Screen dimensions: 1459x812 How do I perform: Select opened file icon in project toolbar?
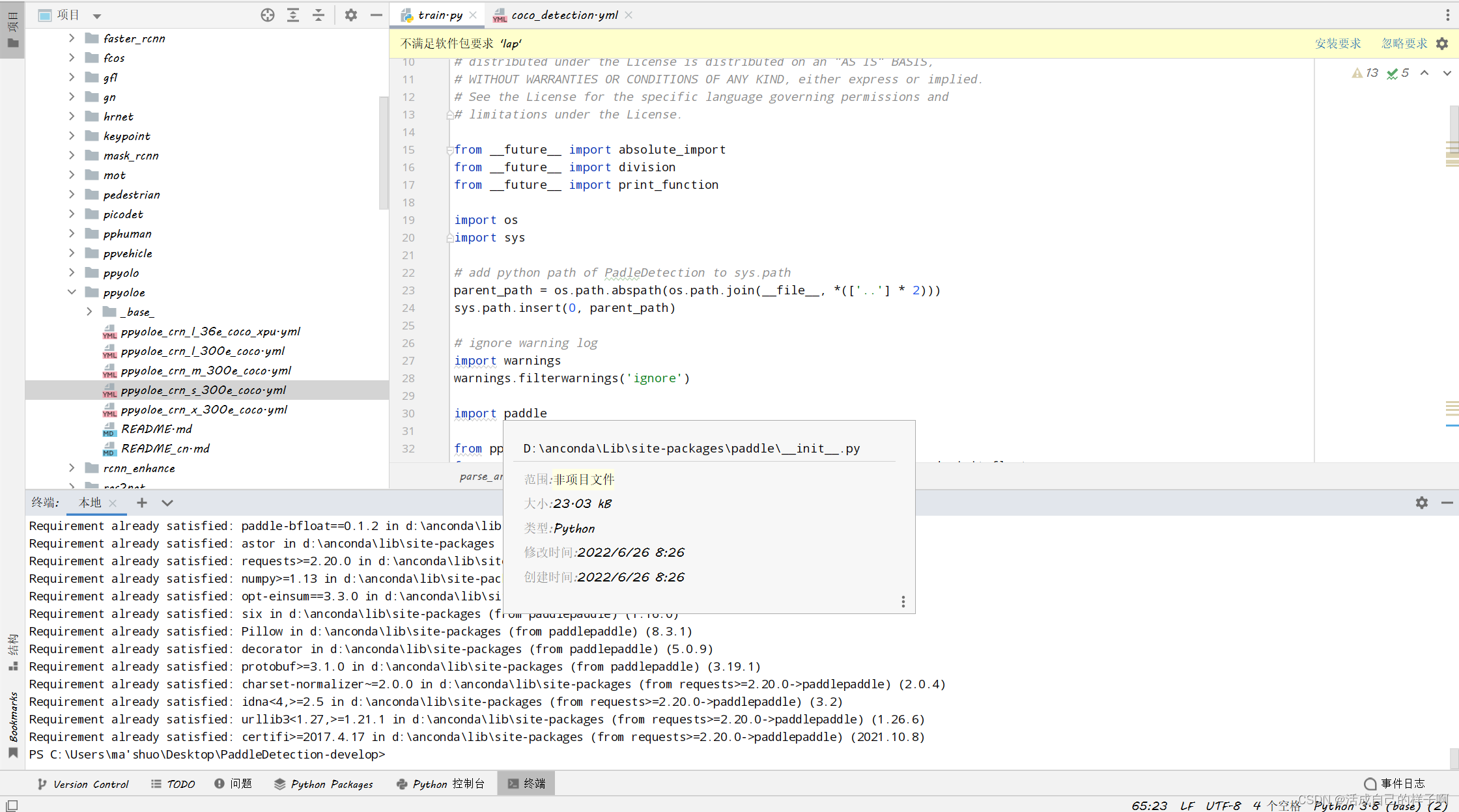coord(267,14)
